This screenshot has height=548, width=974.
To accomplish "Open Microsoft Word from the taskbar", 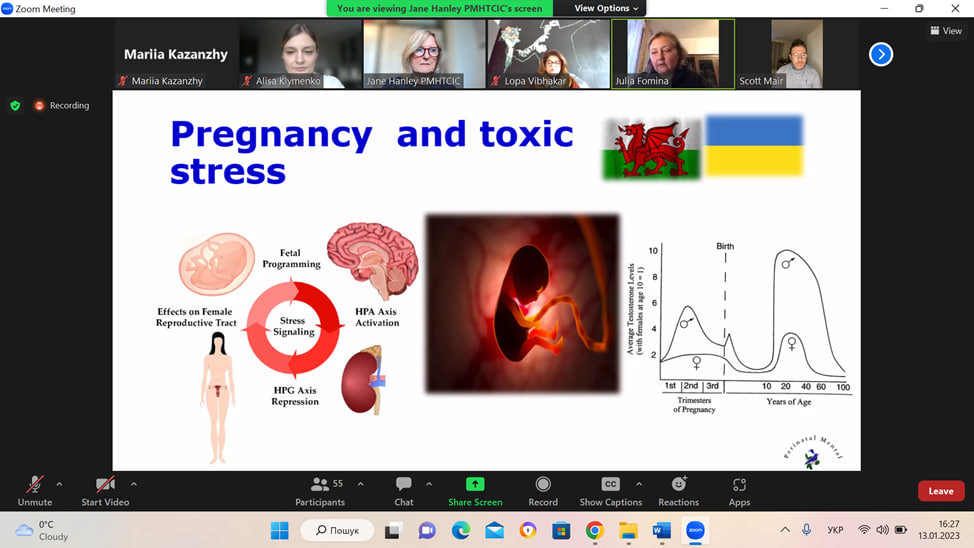I will [661, 530].
